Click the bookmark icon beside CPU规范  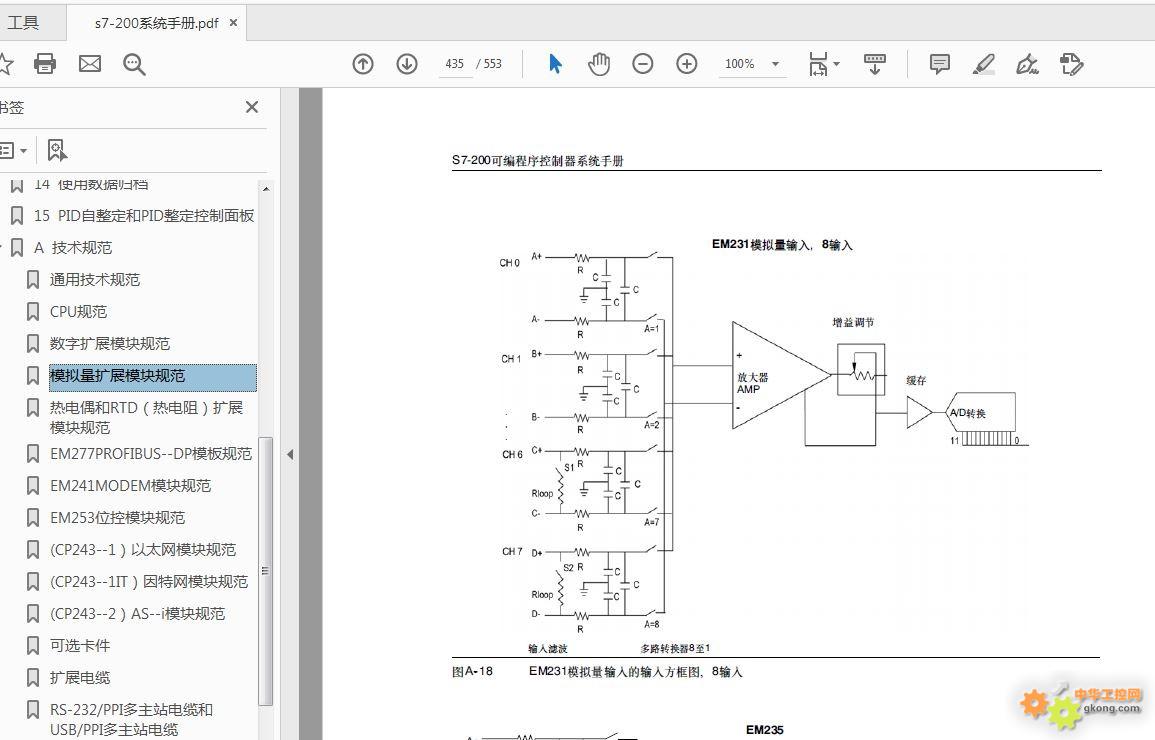pos(32,311)
